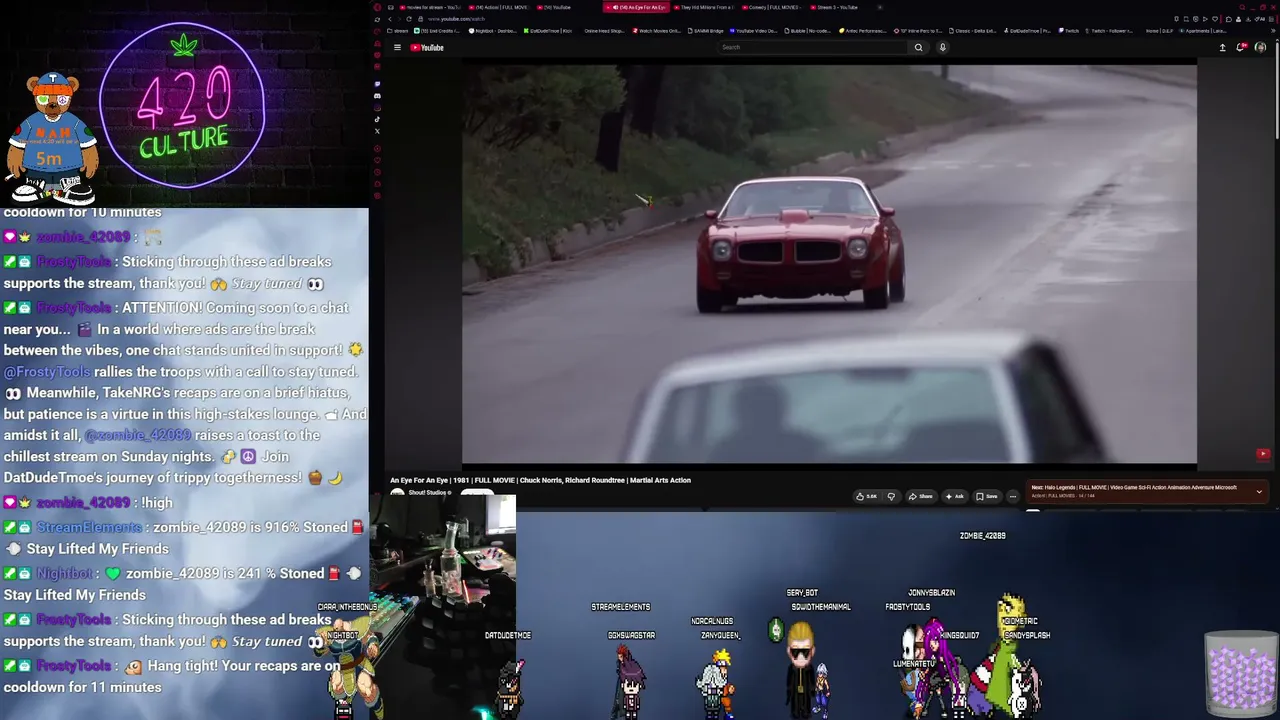The image size is (1280, 720).
Task: Open the 'stream' bookmarks folder
Action: [398, 31]
